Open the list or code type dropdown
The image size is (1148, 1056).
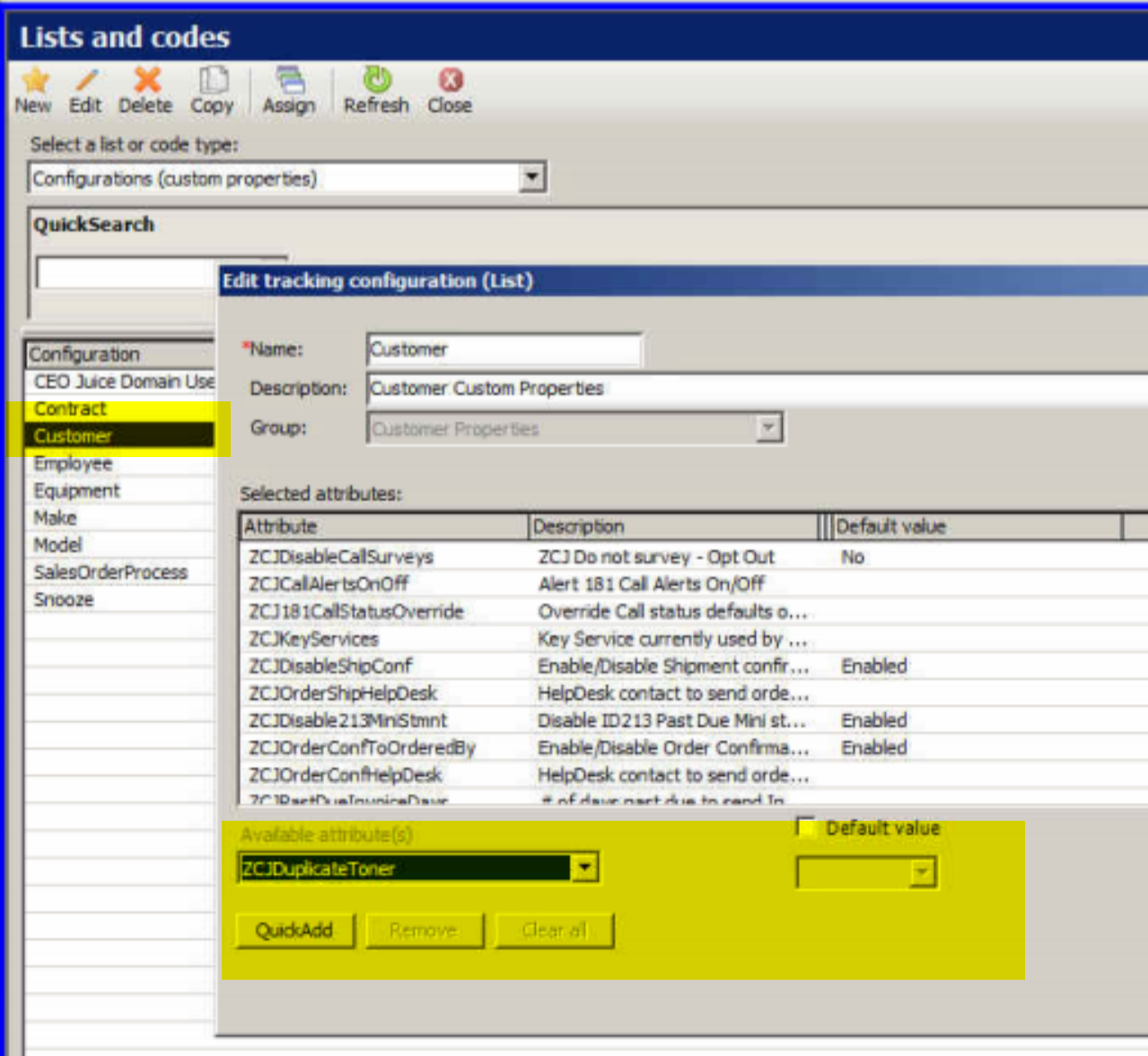[x=532, y=178]
